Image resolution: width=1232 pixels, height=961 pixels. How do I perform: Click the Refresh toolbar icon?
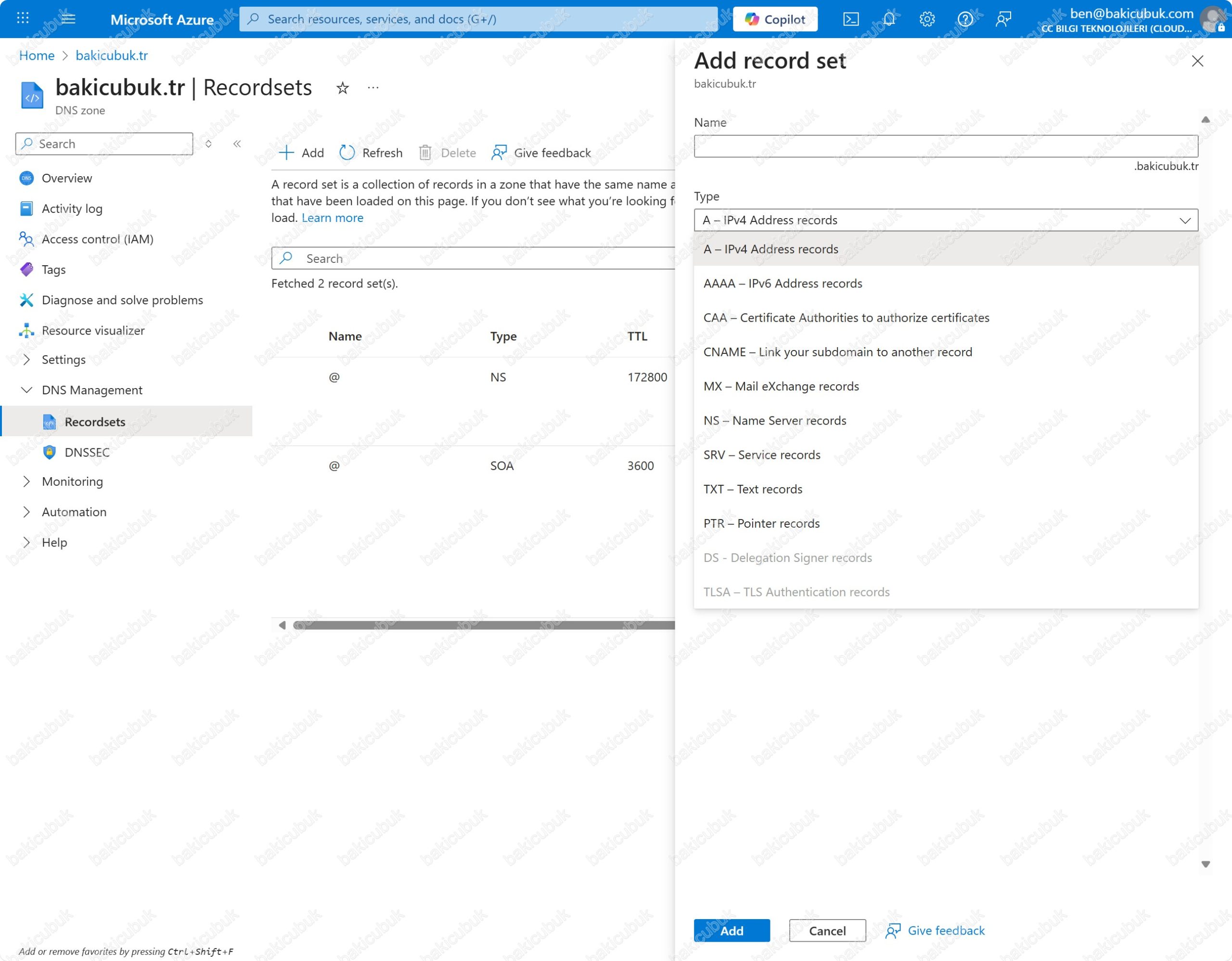coord(347,153)
